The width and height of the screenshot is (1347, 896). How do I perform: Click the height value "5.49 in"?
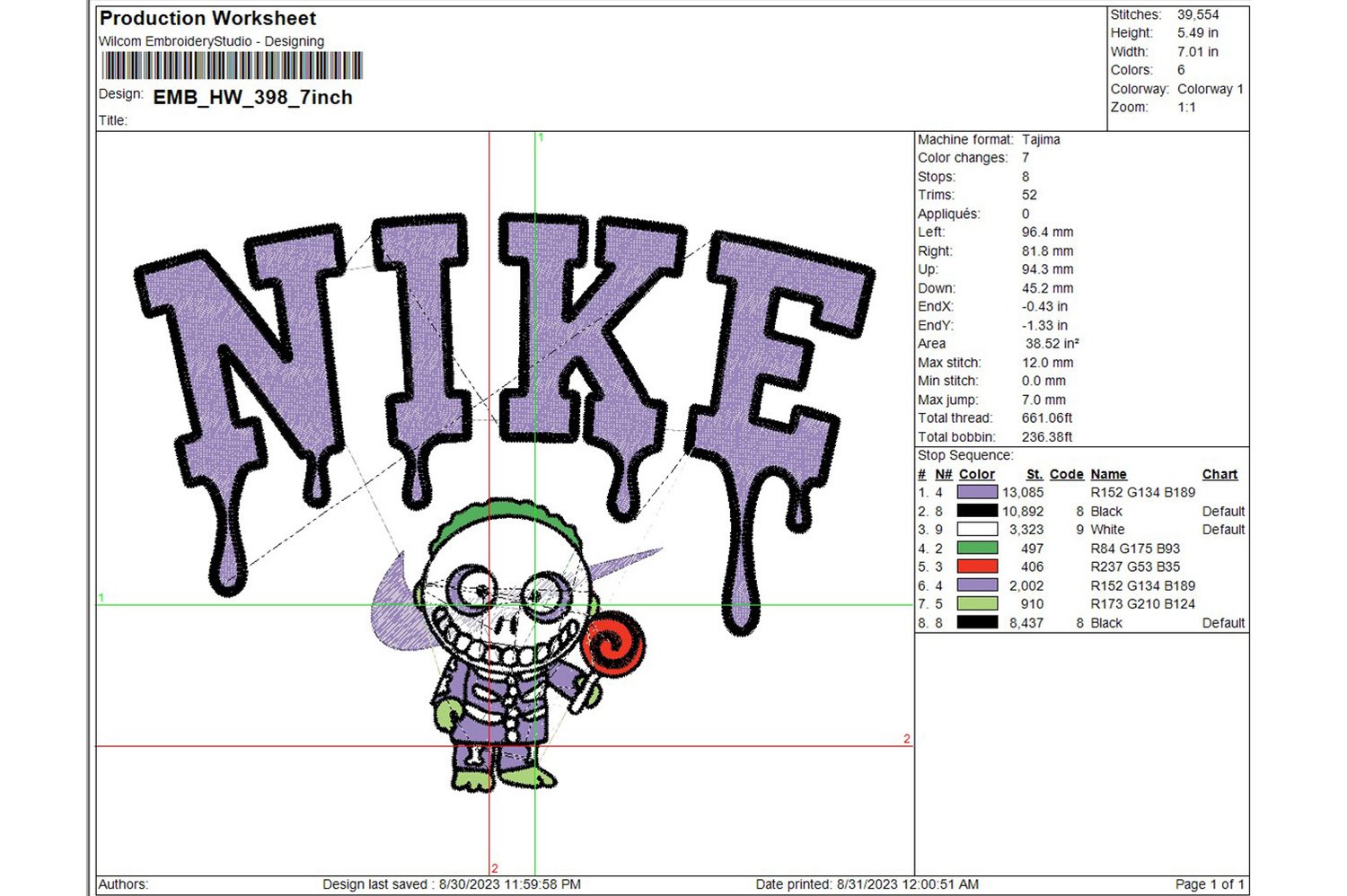(x=1198, y=33)
